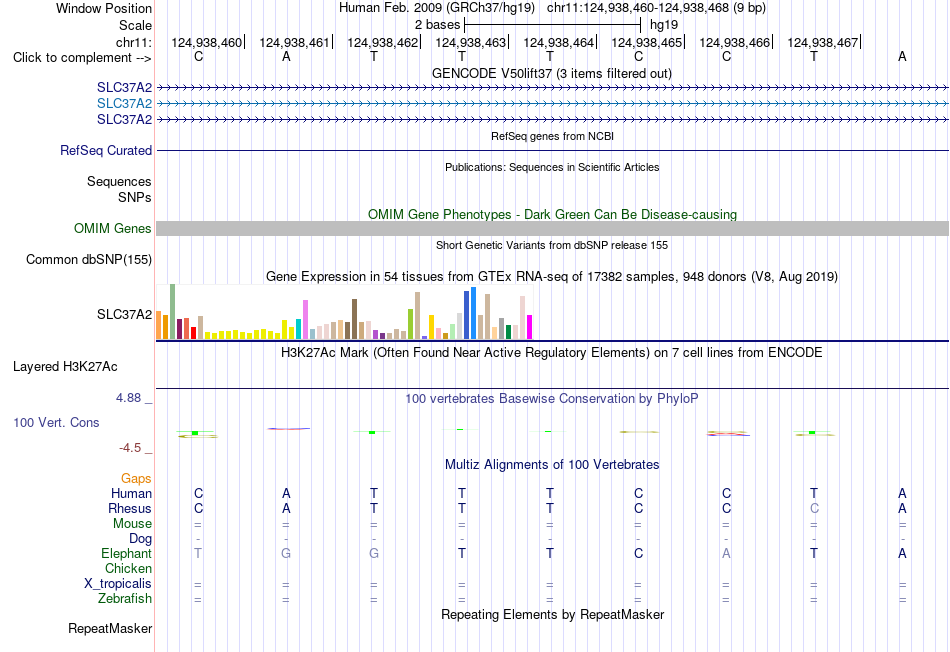The height and width of the screenshot is (652, 950).
Task: Click the magenta last GTEx expression bar
Action: tap(530, 327)
